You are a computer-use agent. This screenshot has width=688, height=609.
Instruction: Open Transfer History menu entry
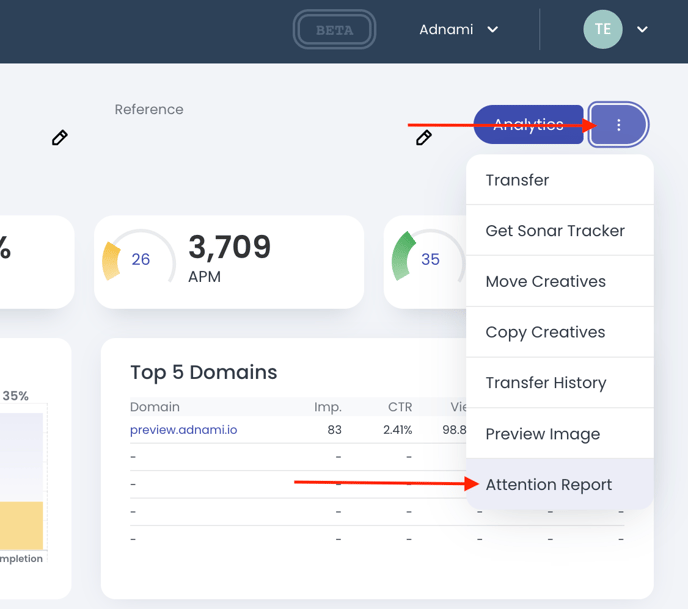pyautogui.click(x=560, y=383)
